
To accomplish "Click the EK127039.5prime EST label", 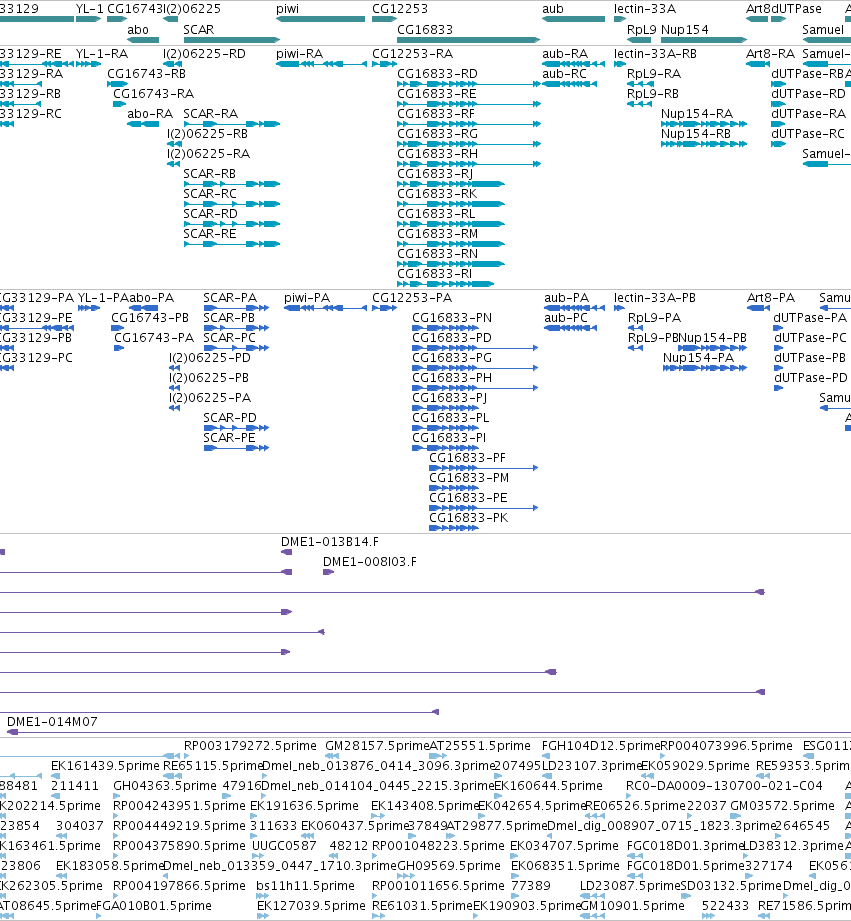I will click(x=311, y=906).
